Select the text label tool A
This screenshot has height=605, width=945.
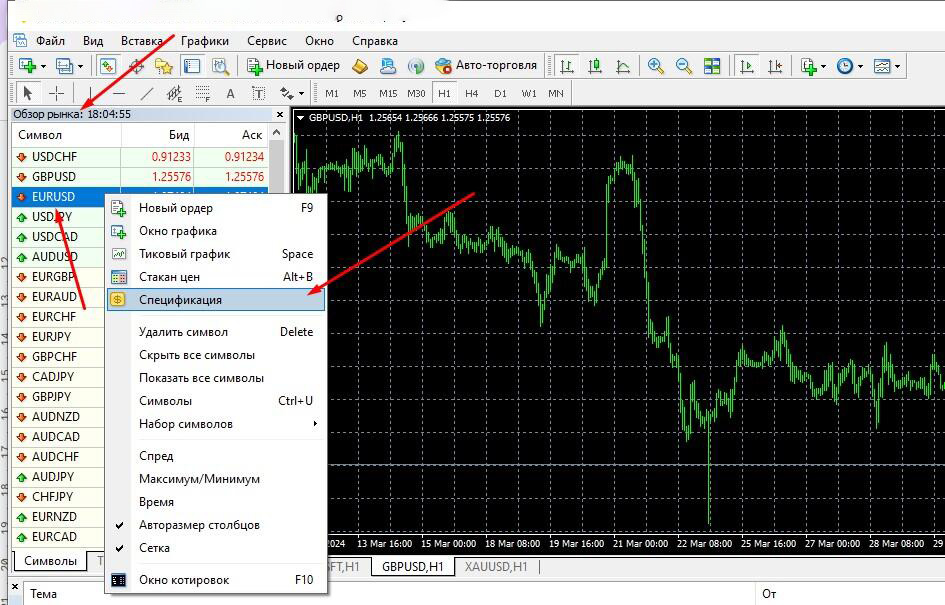[230, 93]
